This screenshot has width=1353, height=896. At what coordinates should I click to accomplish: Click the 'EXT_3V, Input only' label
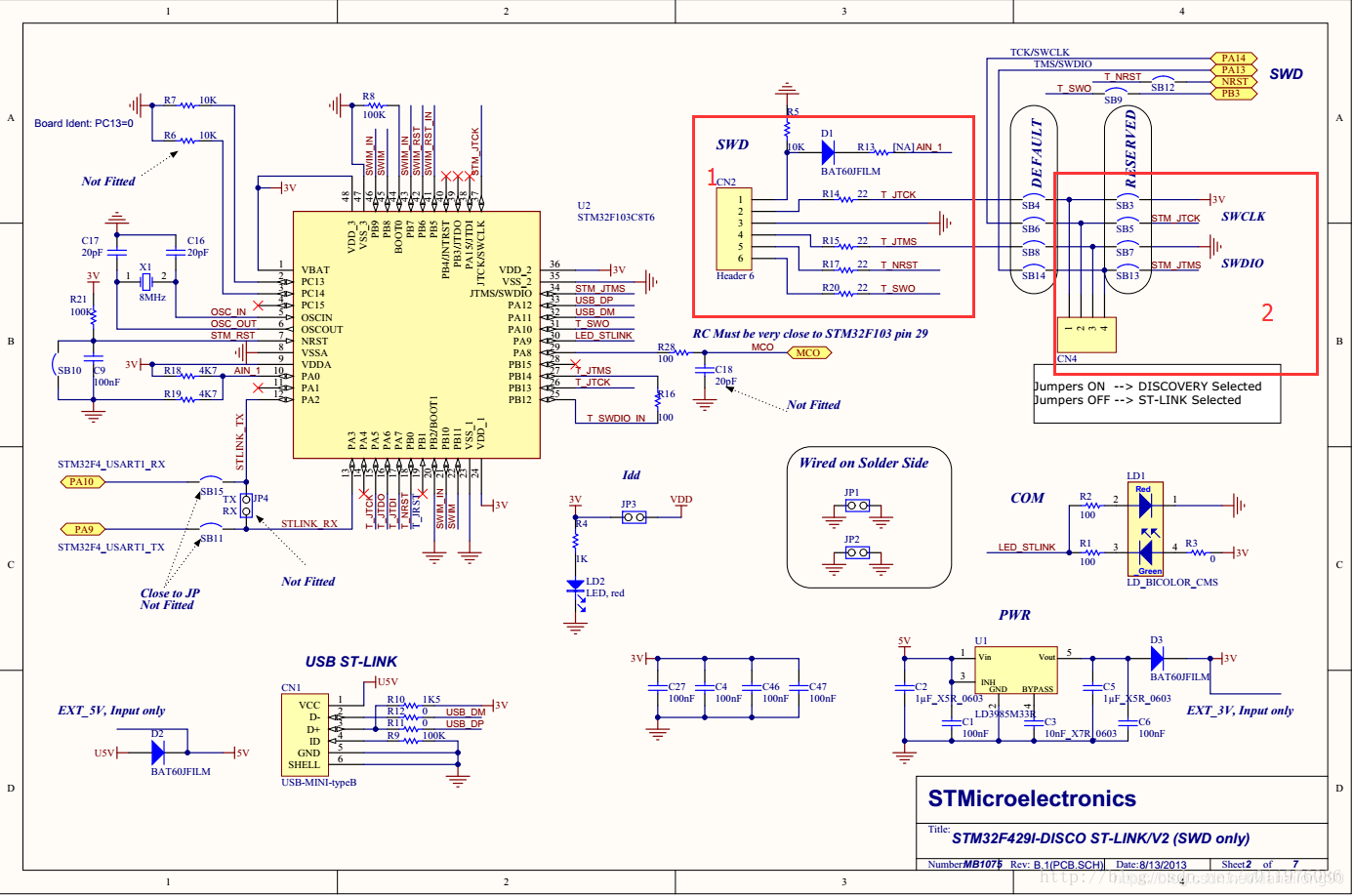(x=1240, y=711)
